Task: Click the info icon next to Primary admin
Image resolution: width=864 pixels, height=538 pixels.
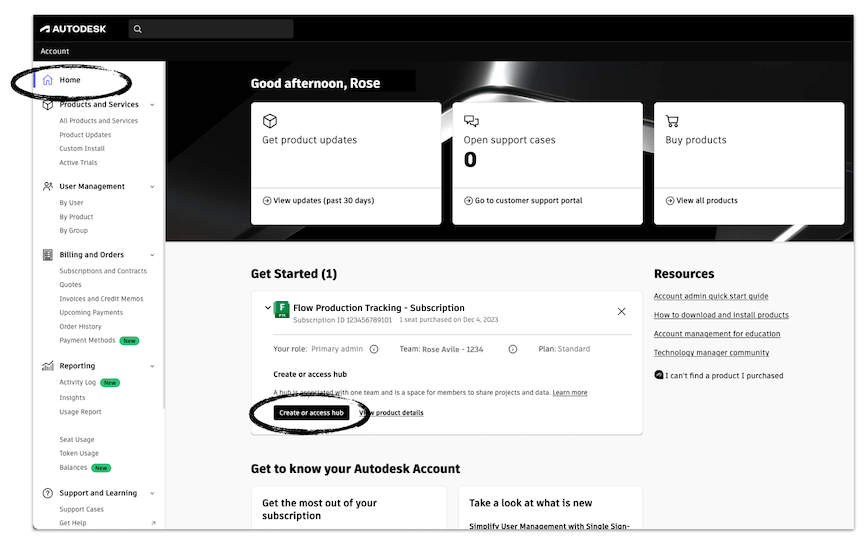Action: point(374,349)
